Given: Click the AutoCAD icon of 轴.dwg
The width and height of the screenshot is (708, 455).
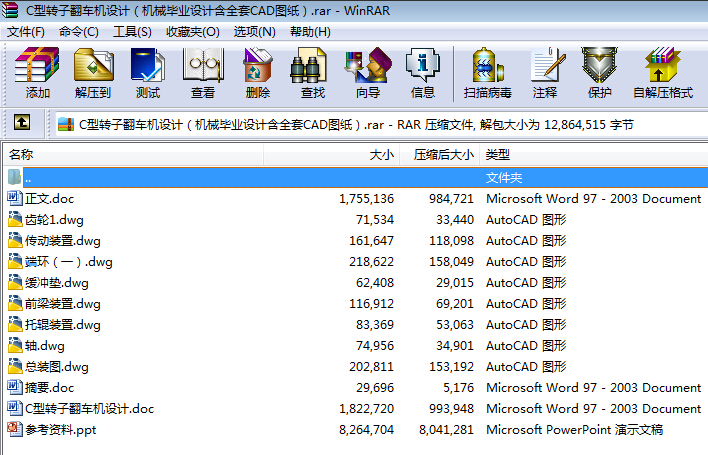Looking at the screenshot, I should [x=14, y=345].
